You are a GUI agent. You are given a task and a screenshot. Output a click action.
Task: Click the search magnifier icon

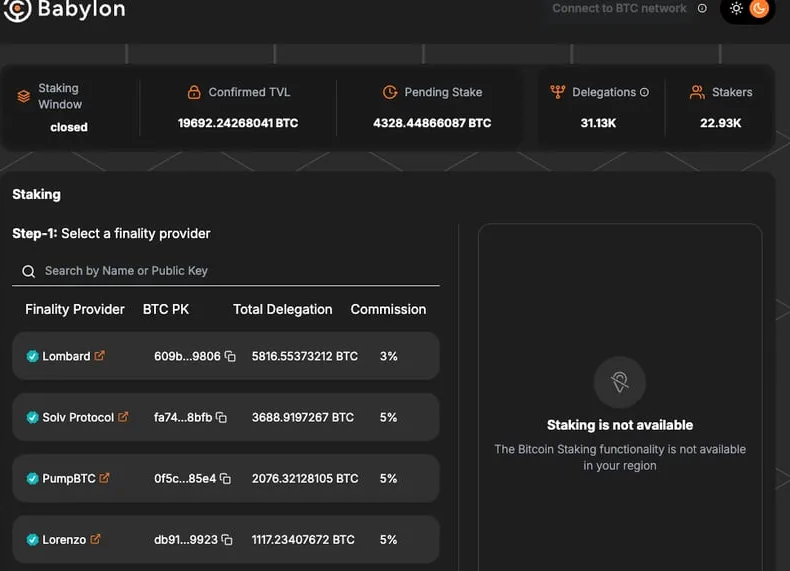pyautogui.click(x=29, y=272)
